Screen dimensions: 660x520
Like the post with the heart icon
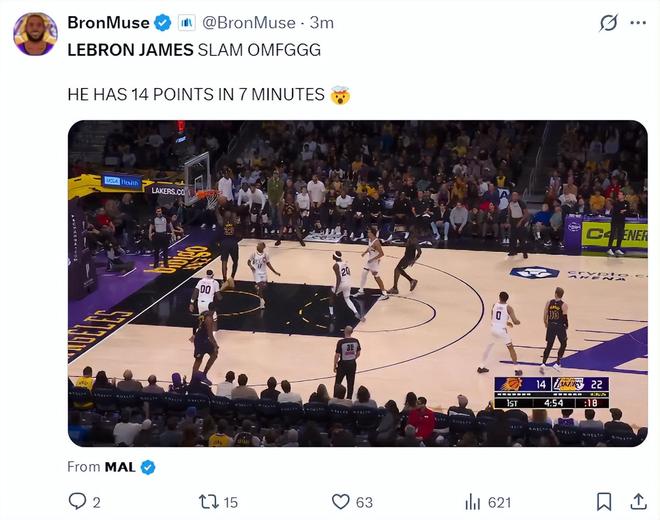pyautogui.click(x=340, y=501)
